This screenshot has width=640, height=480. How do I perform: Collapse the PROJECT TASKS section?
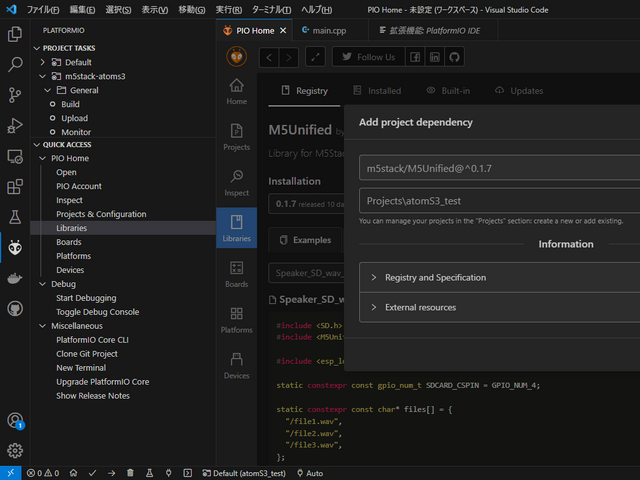pos(37,48)
